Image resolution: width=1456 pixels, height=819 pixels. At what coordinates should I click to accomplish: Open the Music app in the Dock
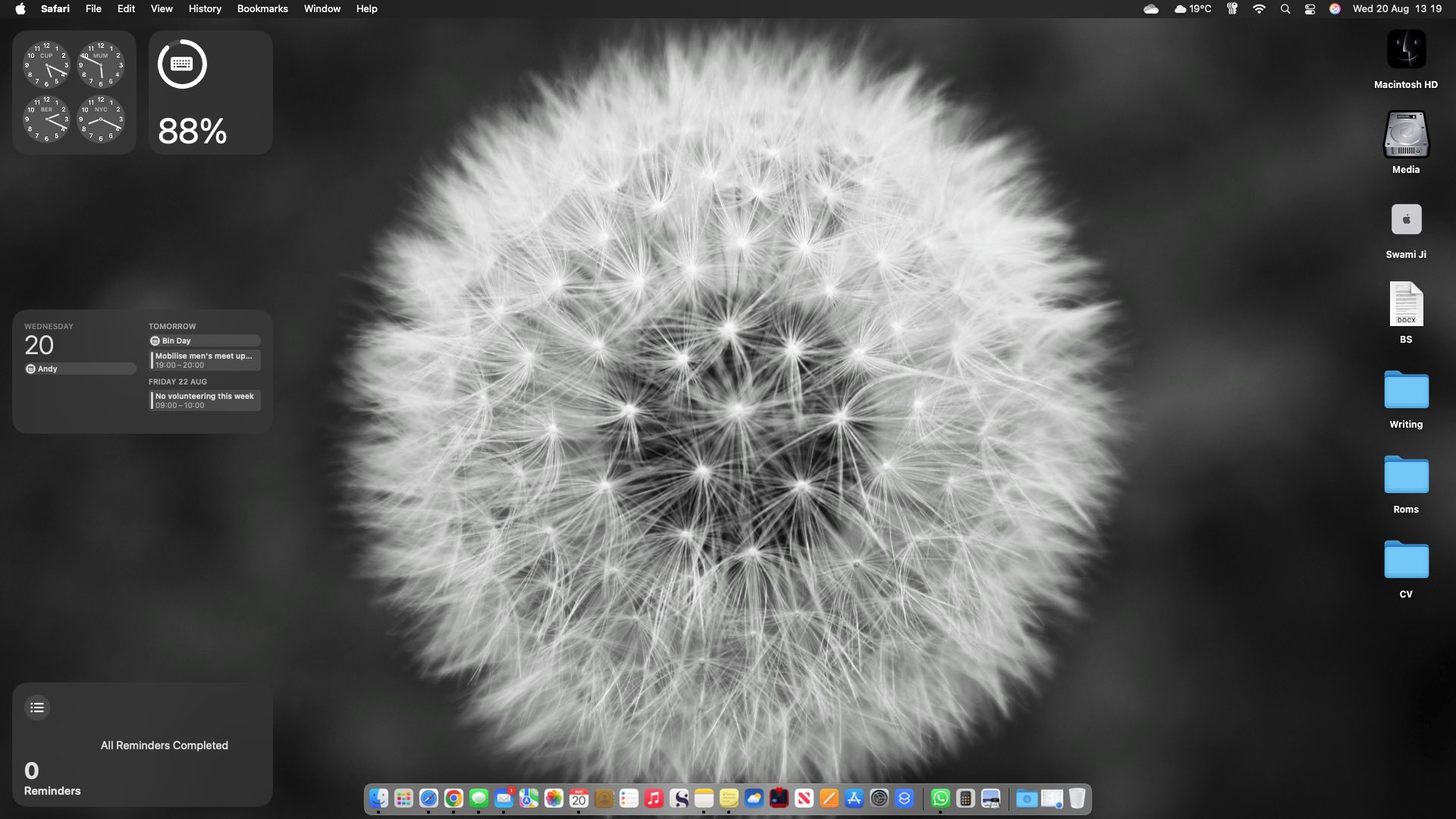coord(654,799)
